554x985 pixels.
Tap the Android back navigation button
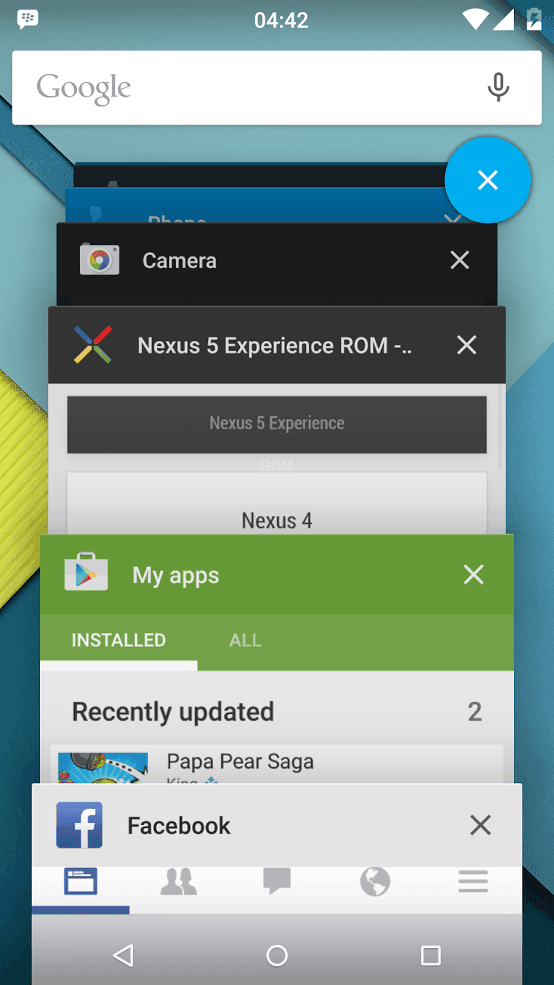(x=123, y=955)
